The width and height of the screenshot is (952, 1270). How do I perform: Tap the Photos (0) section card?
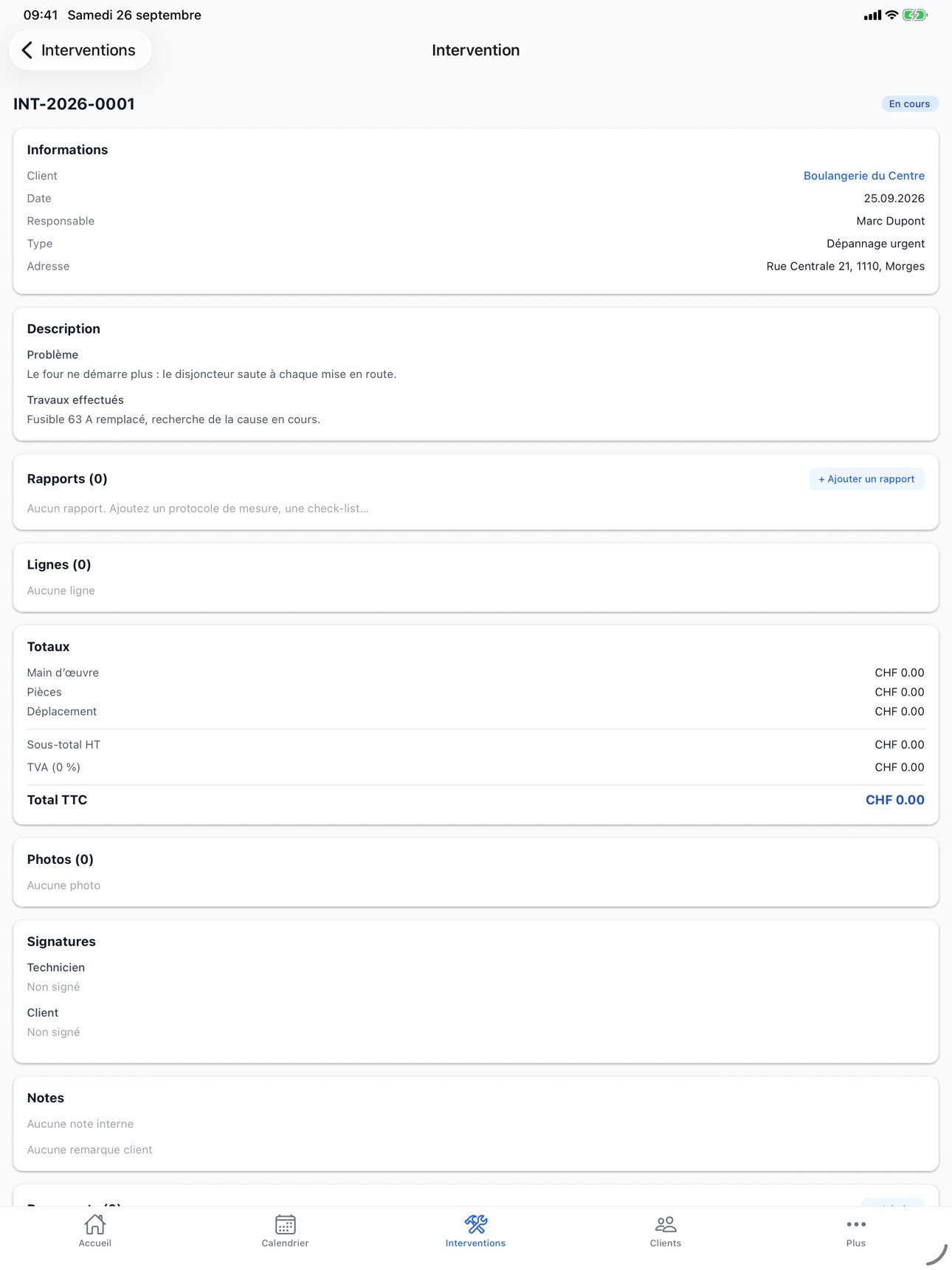476,872
